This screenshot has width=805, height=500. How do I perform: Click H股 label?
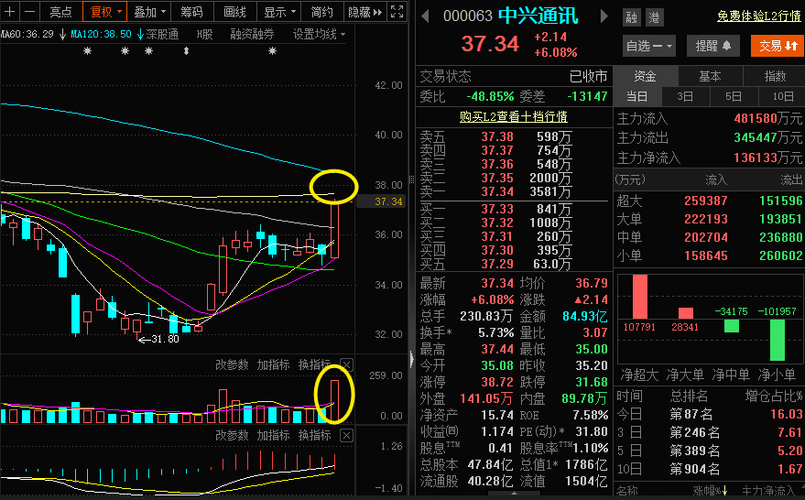pyautogui.click(x=204, y=34)
